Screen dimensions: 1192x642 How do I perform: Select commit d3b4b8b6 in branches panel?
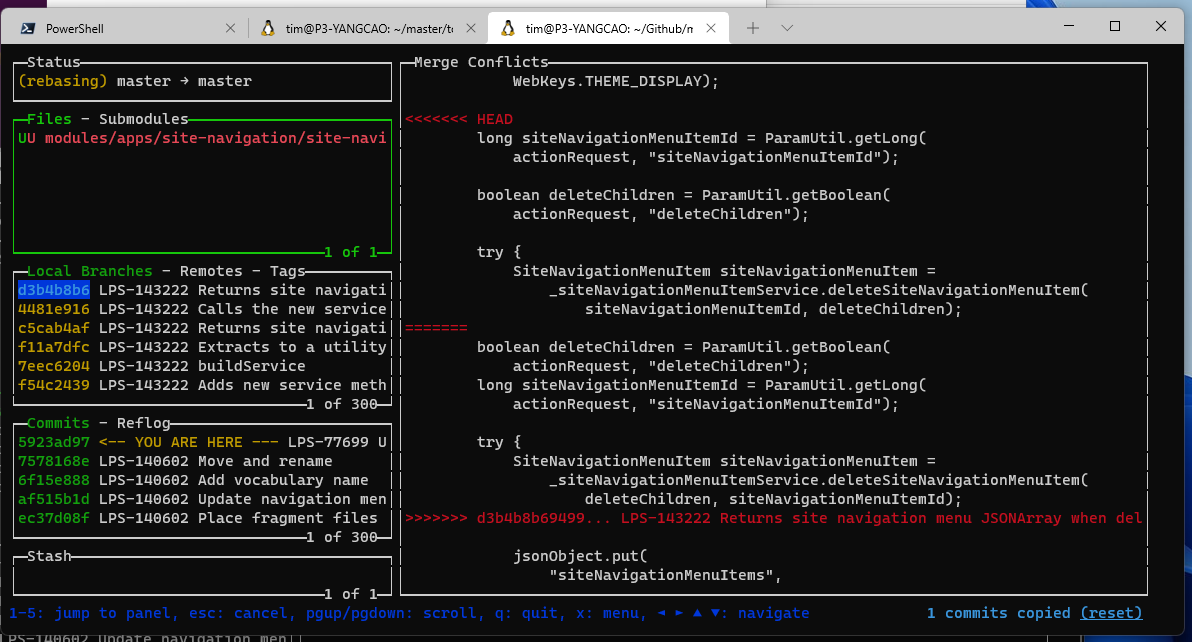tap(202, 290)
